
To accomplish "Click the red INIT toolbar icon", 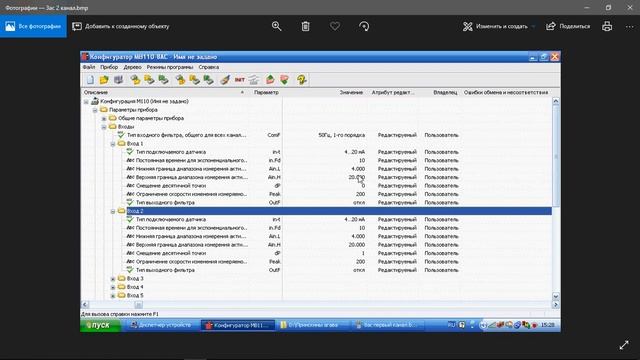I will point(240,80).
